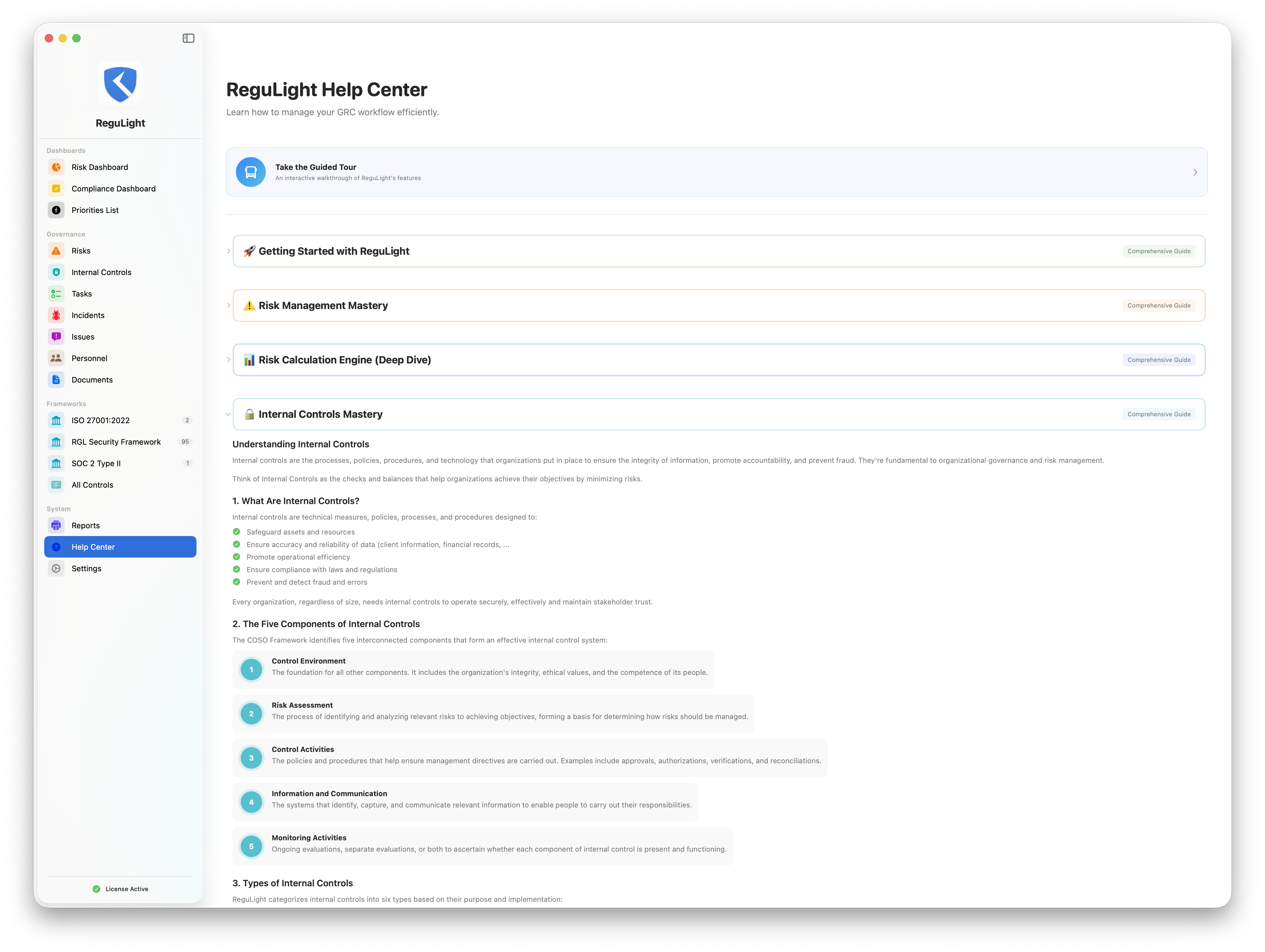Image resolution: width=1265 pixels, height=952 pixels.
Task: Select SOC 2 Type II framework
Action: 96,463
